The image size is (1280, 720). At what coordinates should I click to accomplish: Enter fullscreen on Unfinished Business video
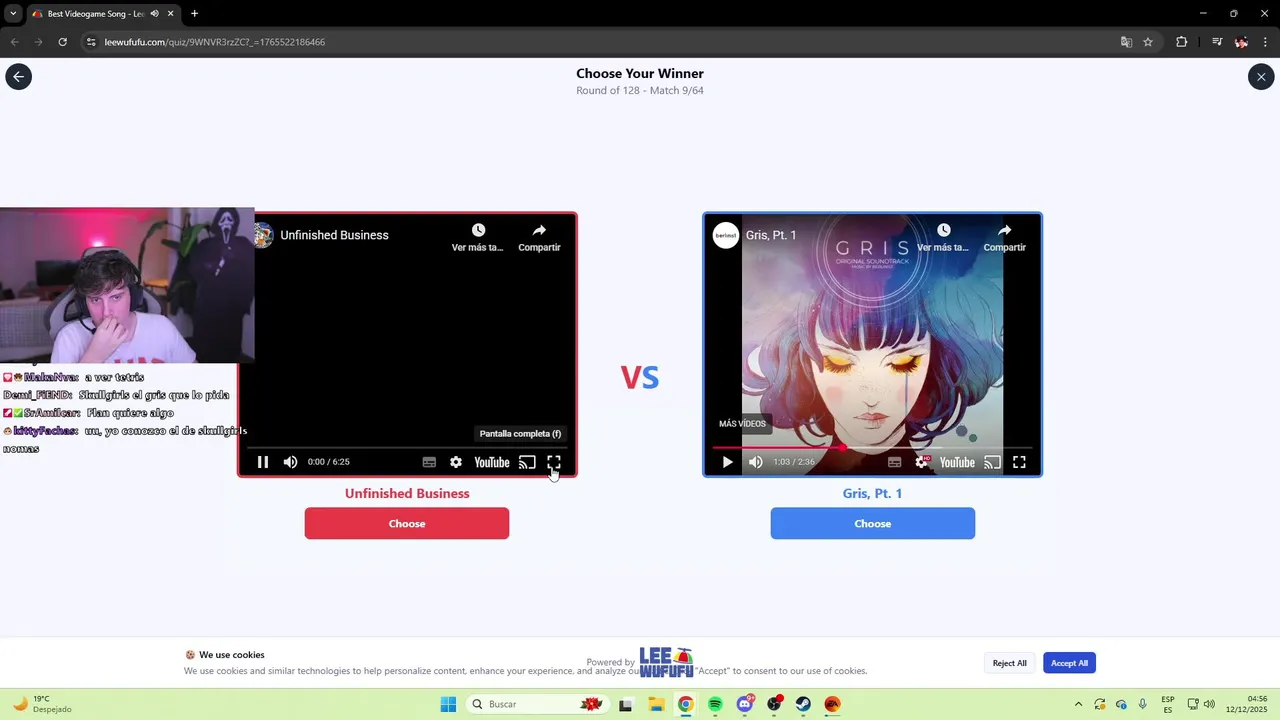[554, 462]
